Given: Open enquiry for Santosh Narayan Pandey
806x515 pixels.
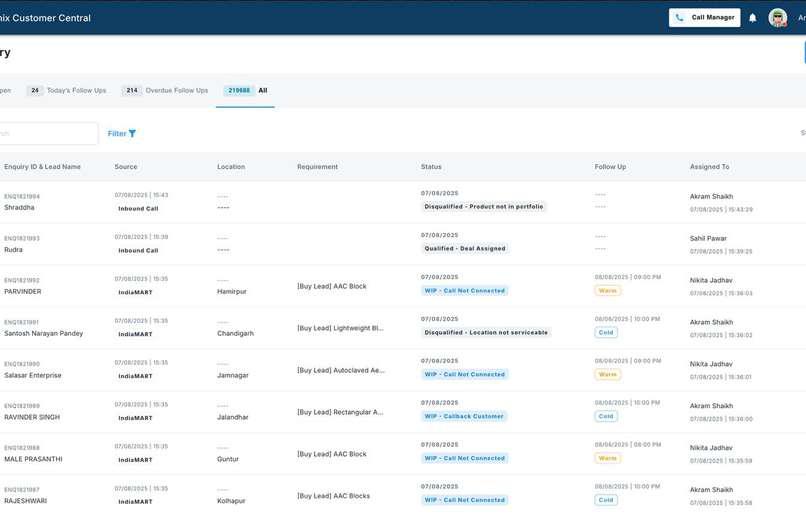Looking at the screenshot, I should coord(44,334).
